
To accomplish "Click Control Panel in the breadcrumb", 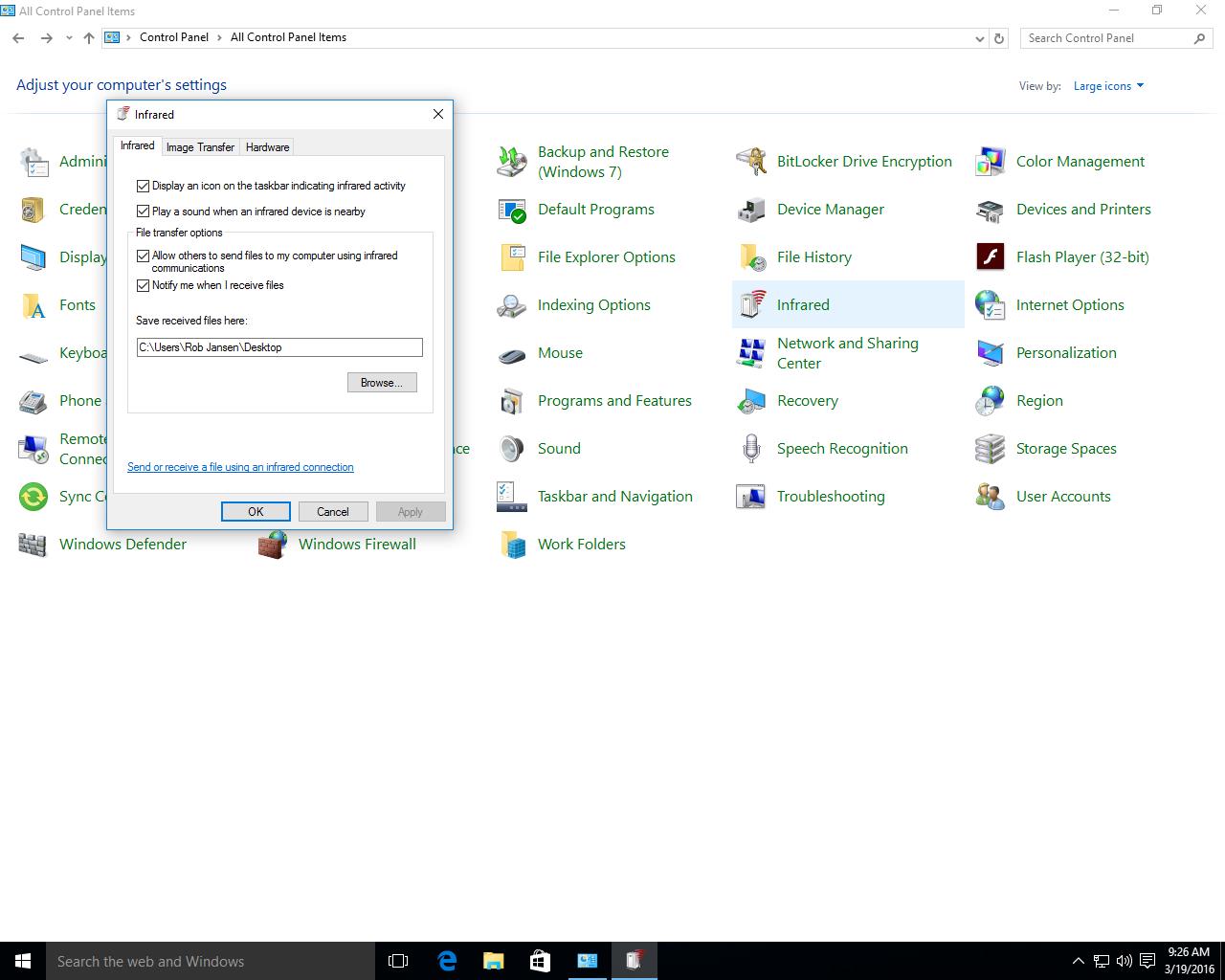I will pyautogui.click(x=174, y=37).
